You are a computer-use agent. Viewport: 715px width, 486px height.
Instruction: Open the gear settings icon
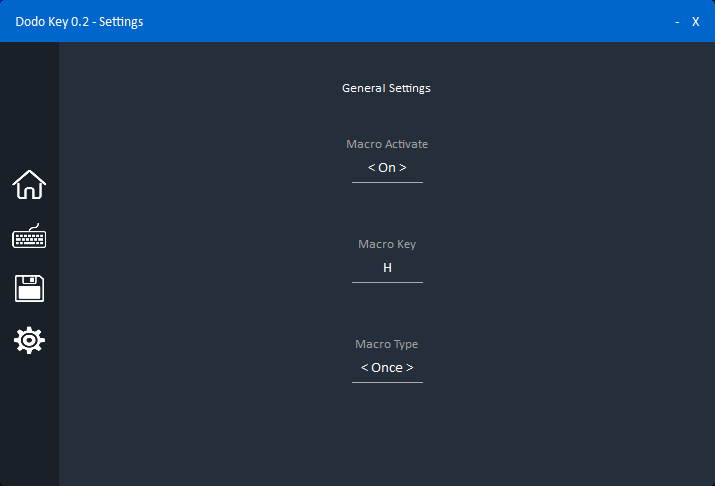[x=29, y=340]
